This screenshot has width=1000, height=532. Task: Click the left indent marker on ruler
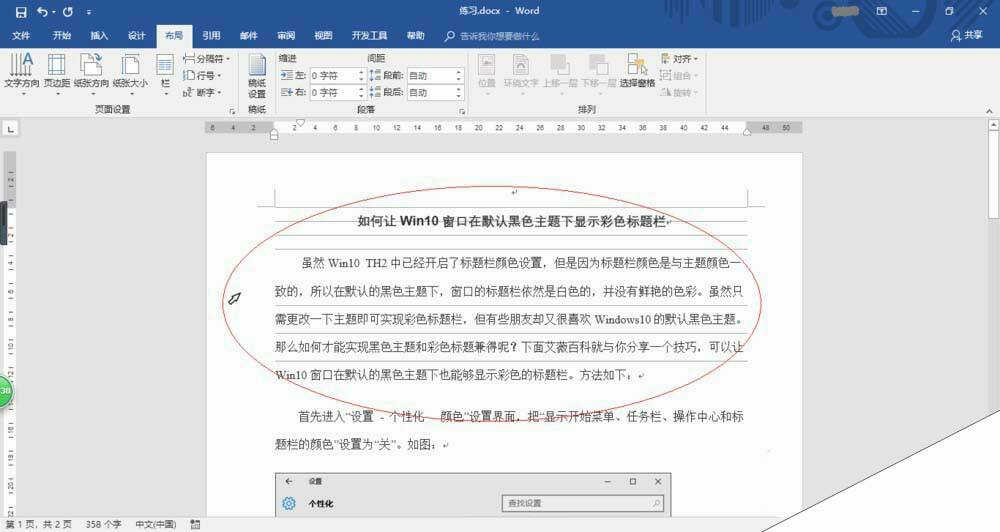(x=274, y=134)
